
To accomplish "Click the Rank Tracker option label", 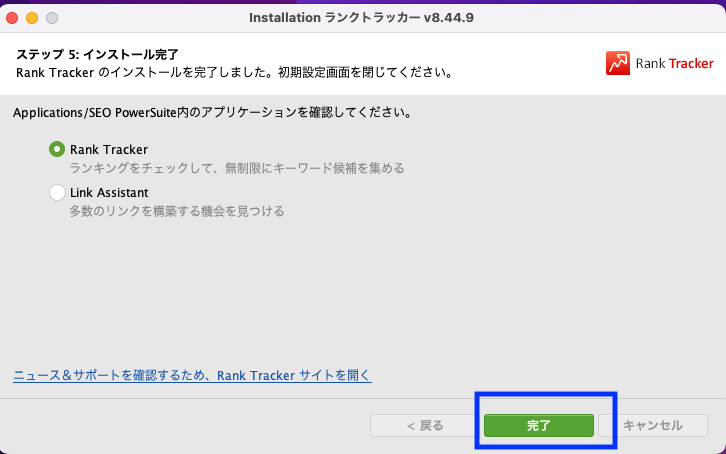I will pos(109,149).
